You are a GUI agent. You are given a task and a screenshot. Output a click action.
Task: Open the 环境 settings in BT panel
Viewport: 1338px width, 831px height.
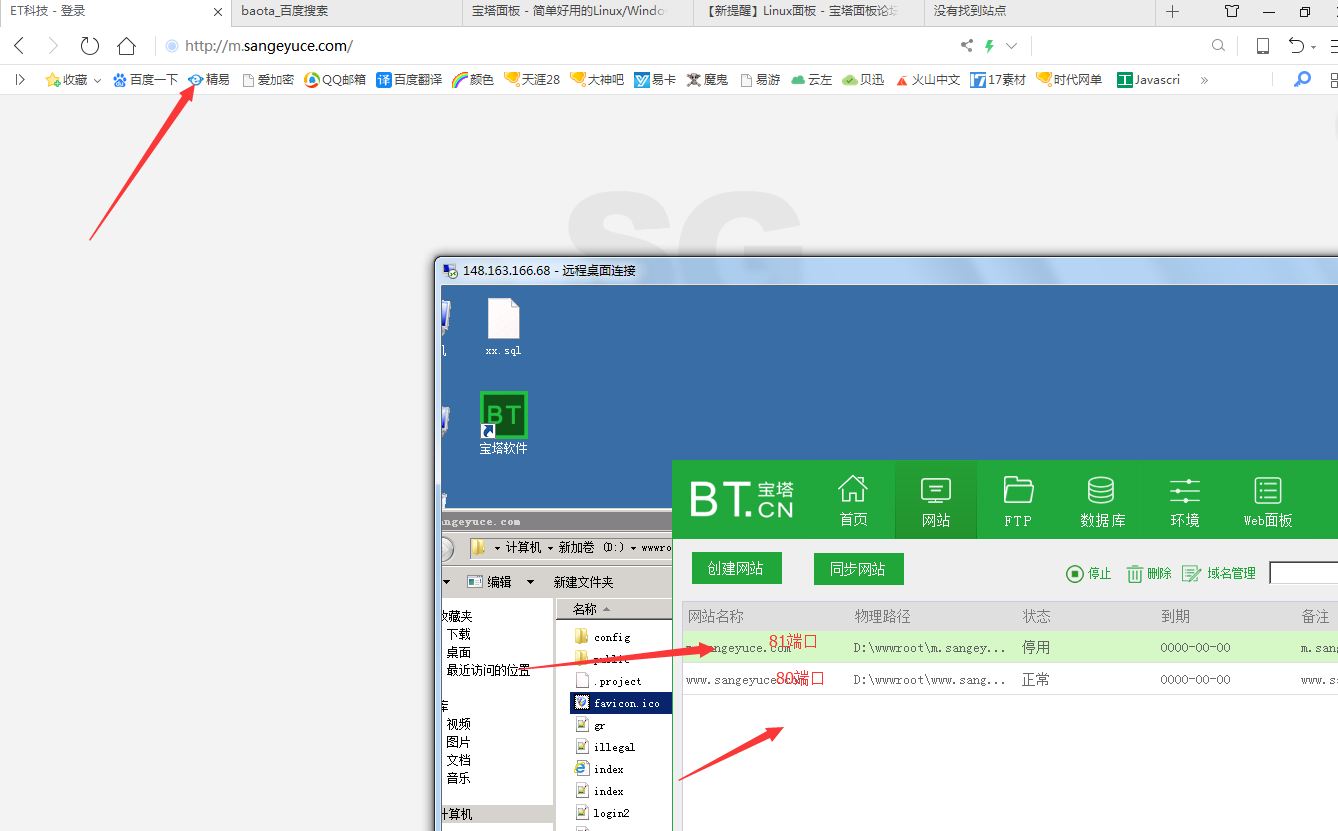tap(1185, 500)
